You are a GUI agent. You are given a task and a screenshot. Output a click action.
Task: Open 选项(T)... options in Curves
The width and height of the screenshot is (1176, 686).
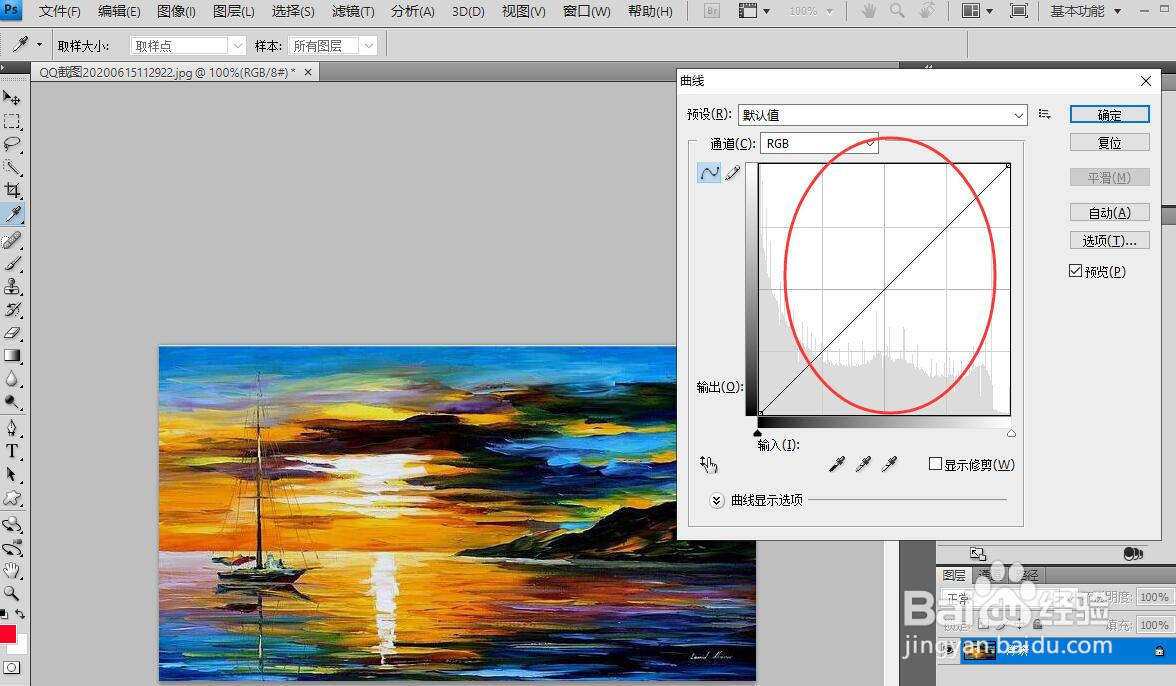(1109, 241)
